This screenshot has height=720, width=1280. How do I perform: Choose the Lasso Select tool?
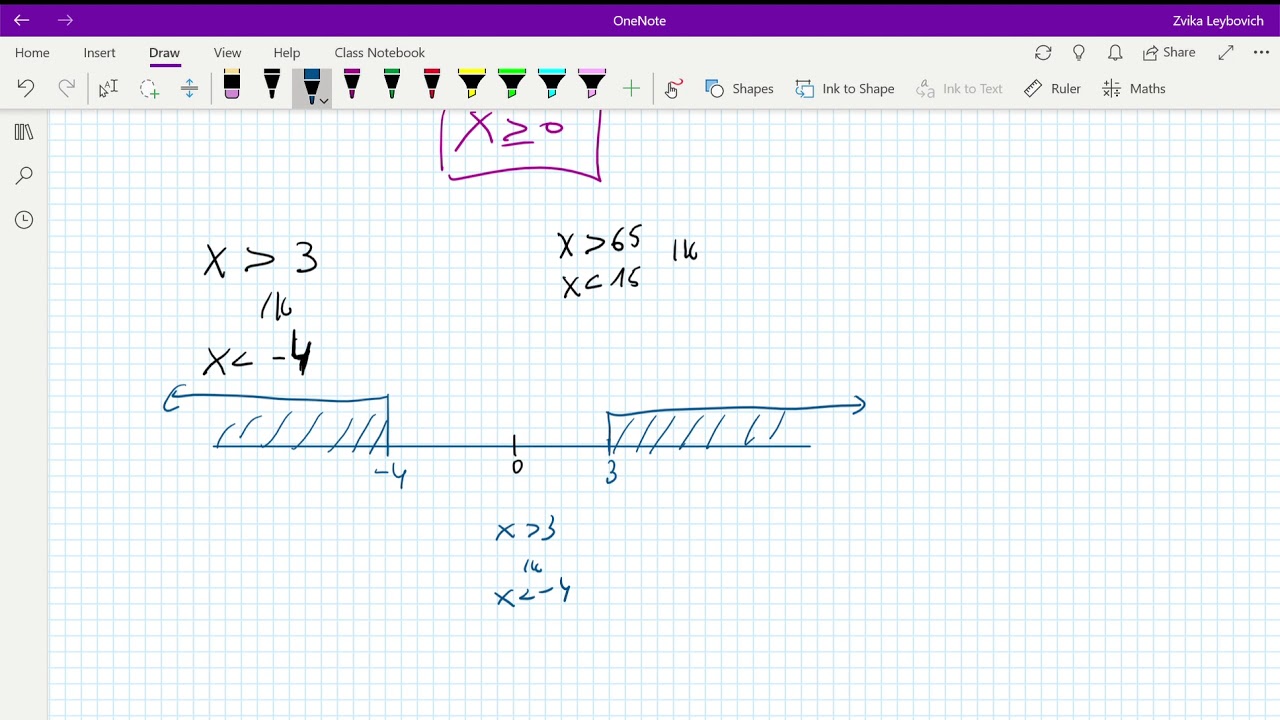click(149, 88)
